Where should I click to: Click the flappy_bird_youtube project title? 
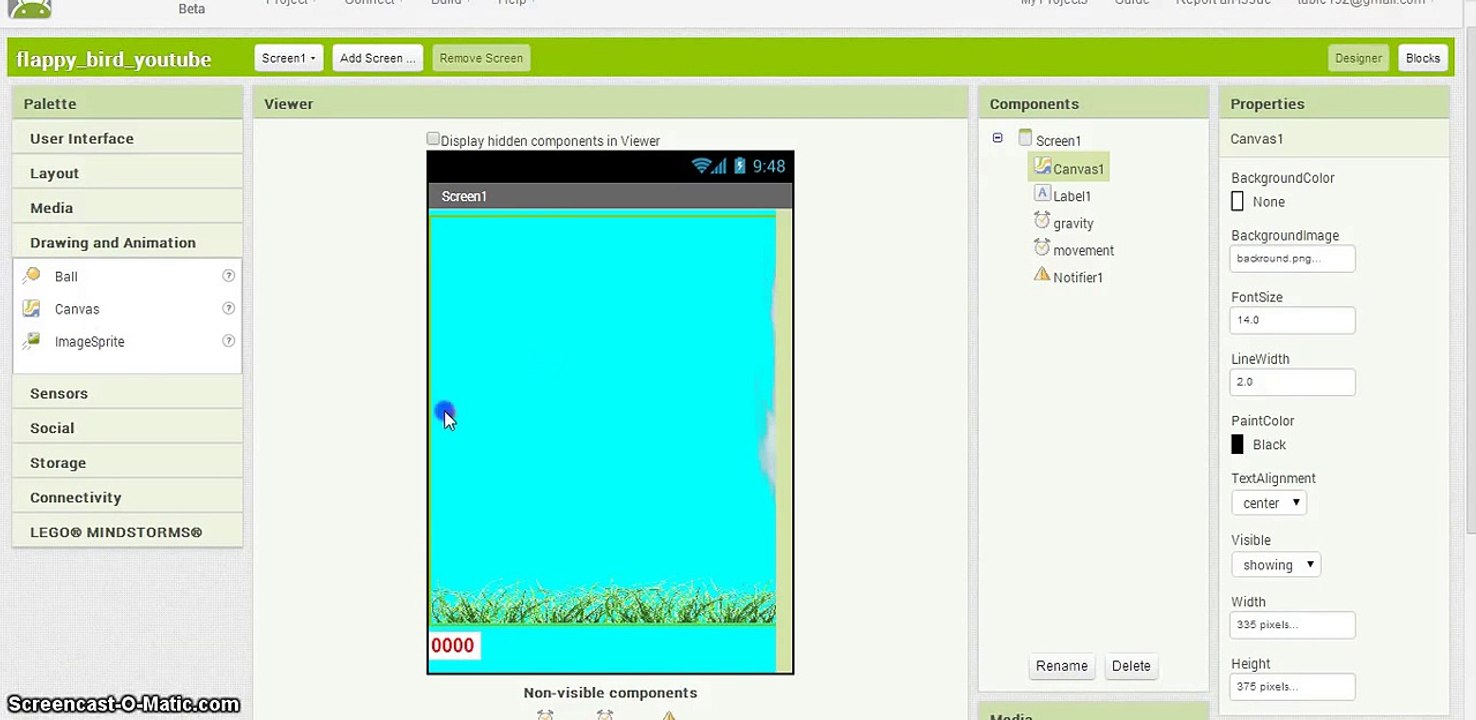point(114,59)
